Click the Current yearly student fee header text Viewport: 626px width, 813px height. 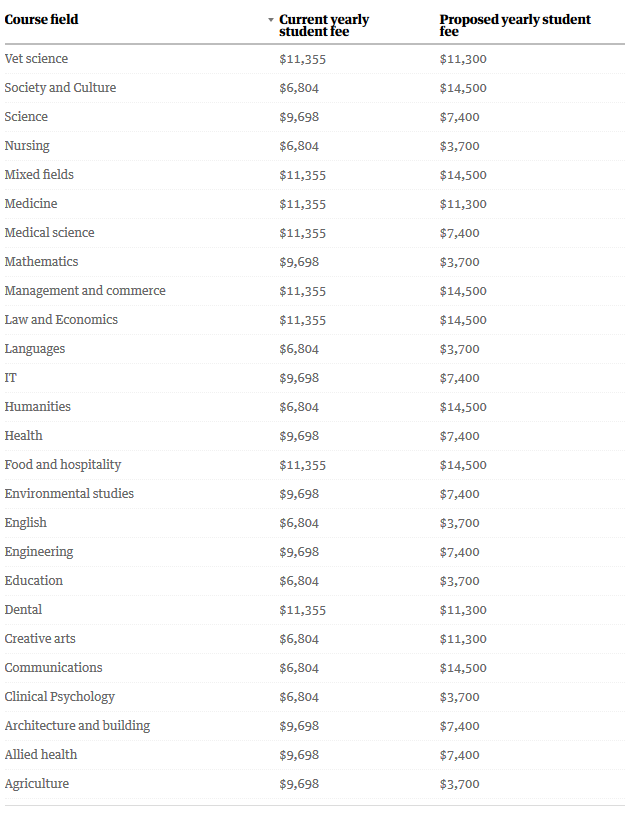(324, 25)
